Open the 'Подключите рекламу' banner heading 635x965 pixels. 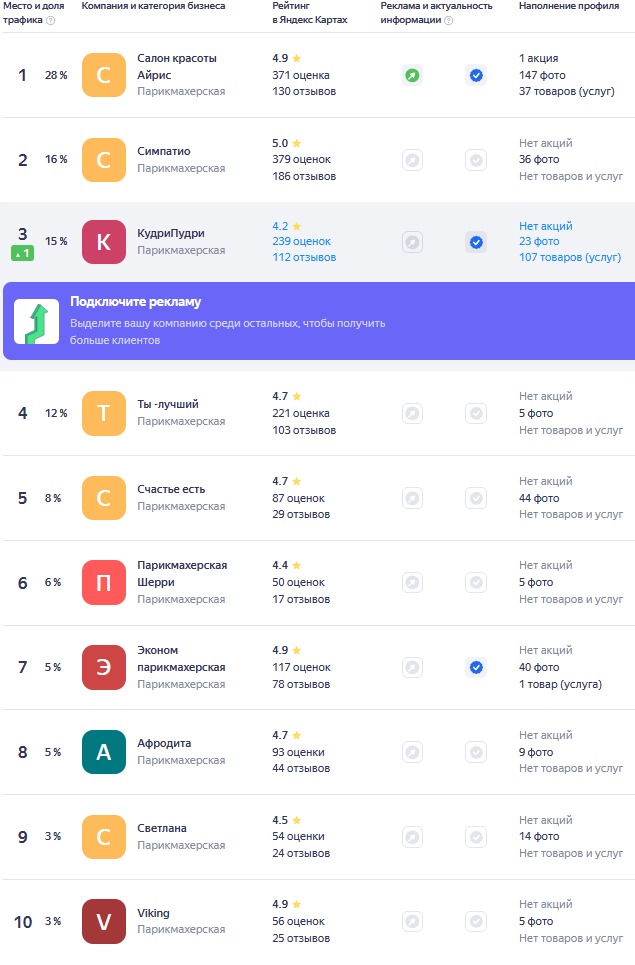[135, 302]
